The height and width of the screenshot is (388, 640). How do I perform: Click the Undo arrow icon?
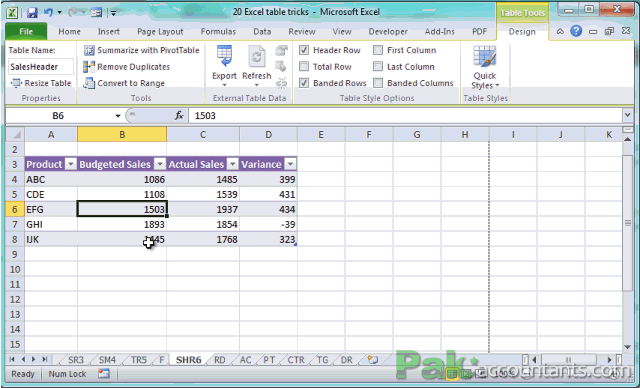click(48, 12)
